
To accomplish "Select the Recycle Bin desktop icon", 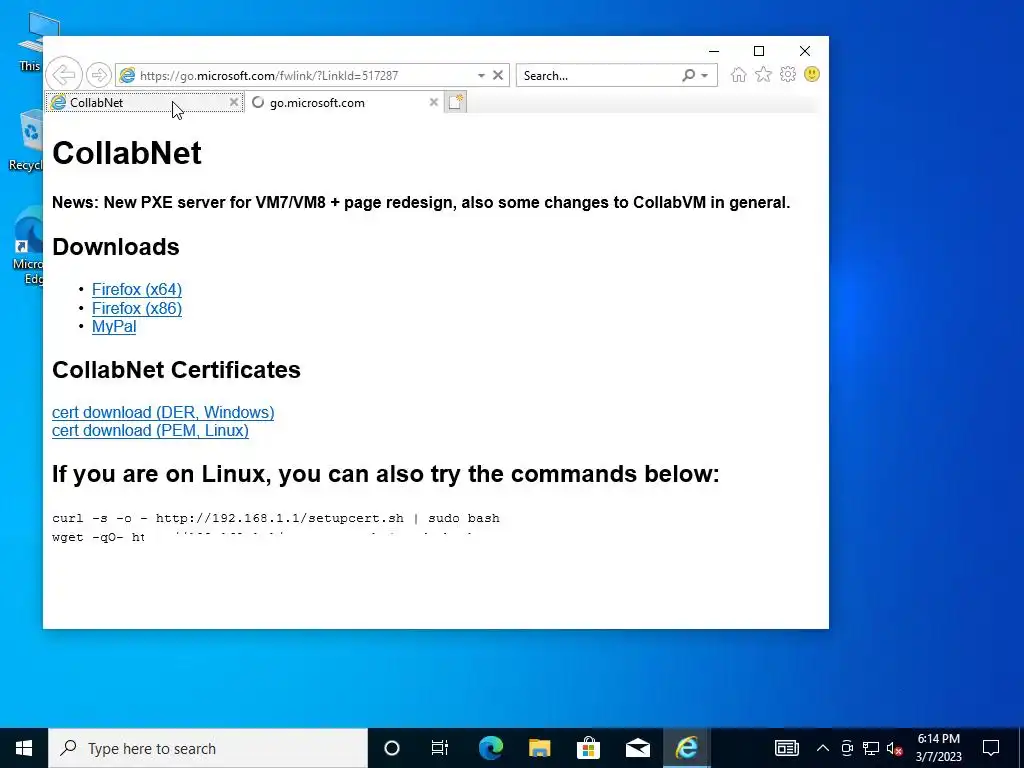I will tap(26, 140).
